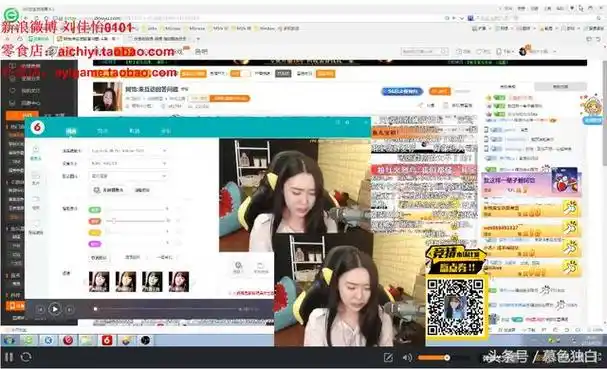
Task: Click the heart icon in the dark left sidebar
Action: click(x=12, y=91)
